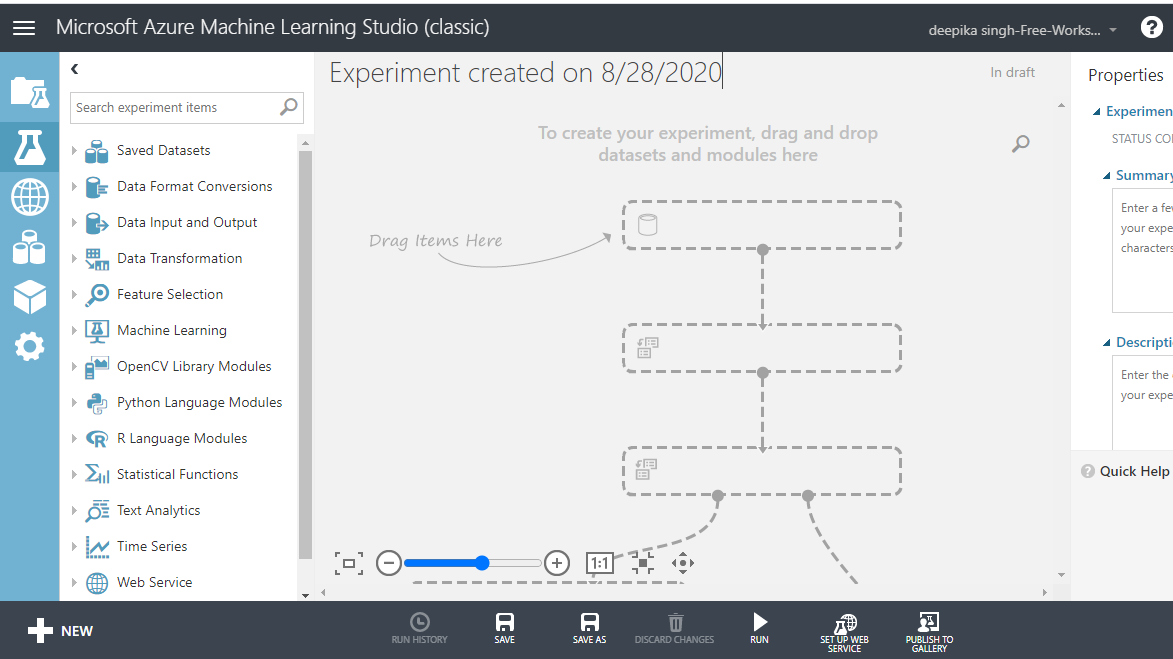Click the Machine Learning icon

pos(97,331)
